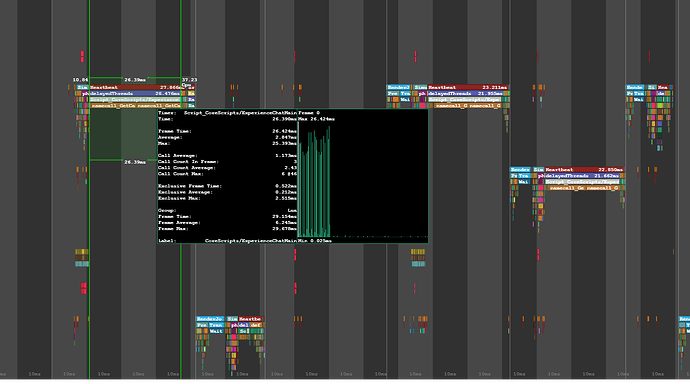Click the Wait bar below the 22.850ms frame's Render bar

tap(524, 182)
